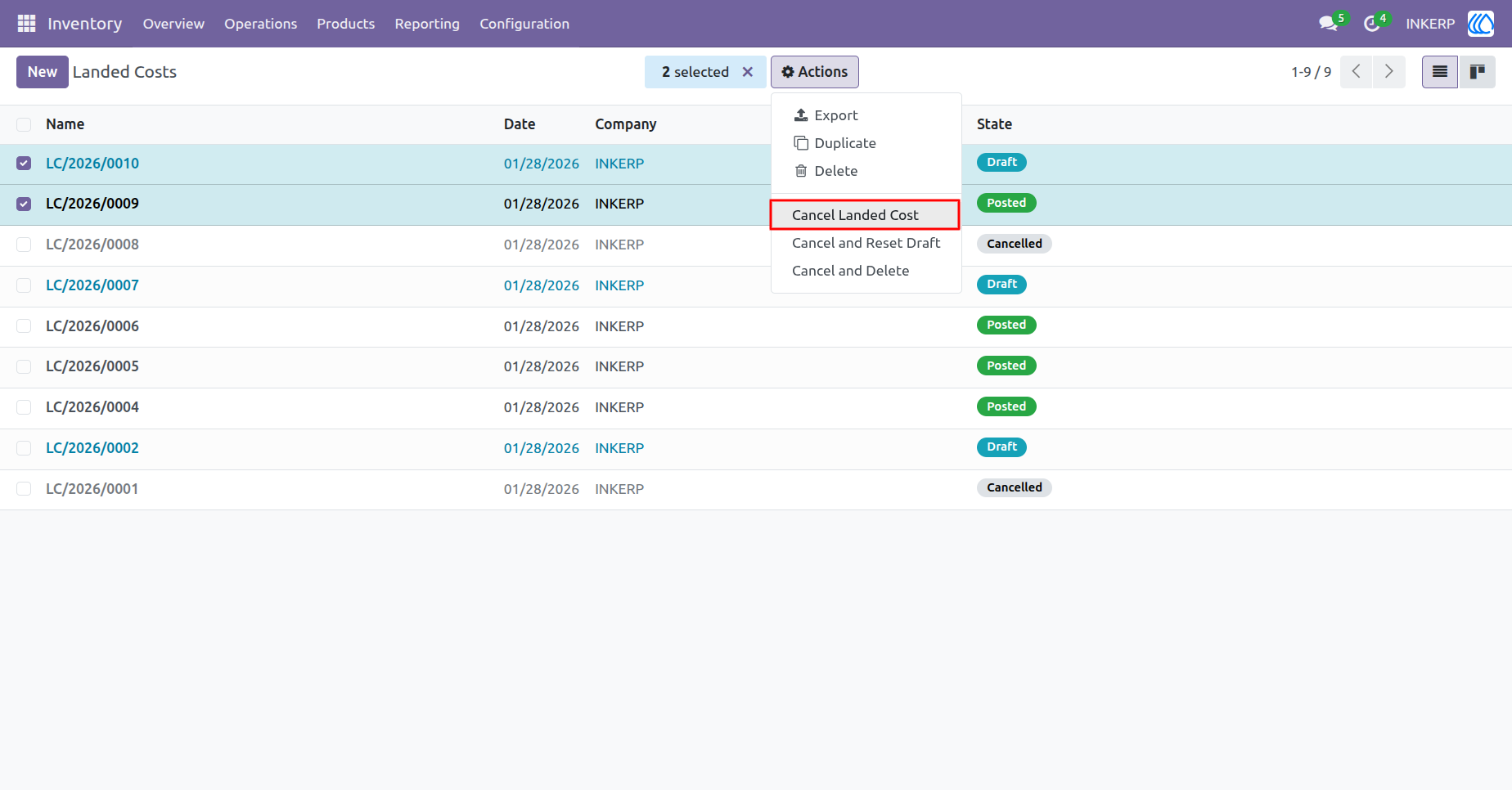Open the apps grid menu icon
1512x790 pixels.
(26, 24)
